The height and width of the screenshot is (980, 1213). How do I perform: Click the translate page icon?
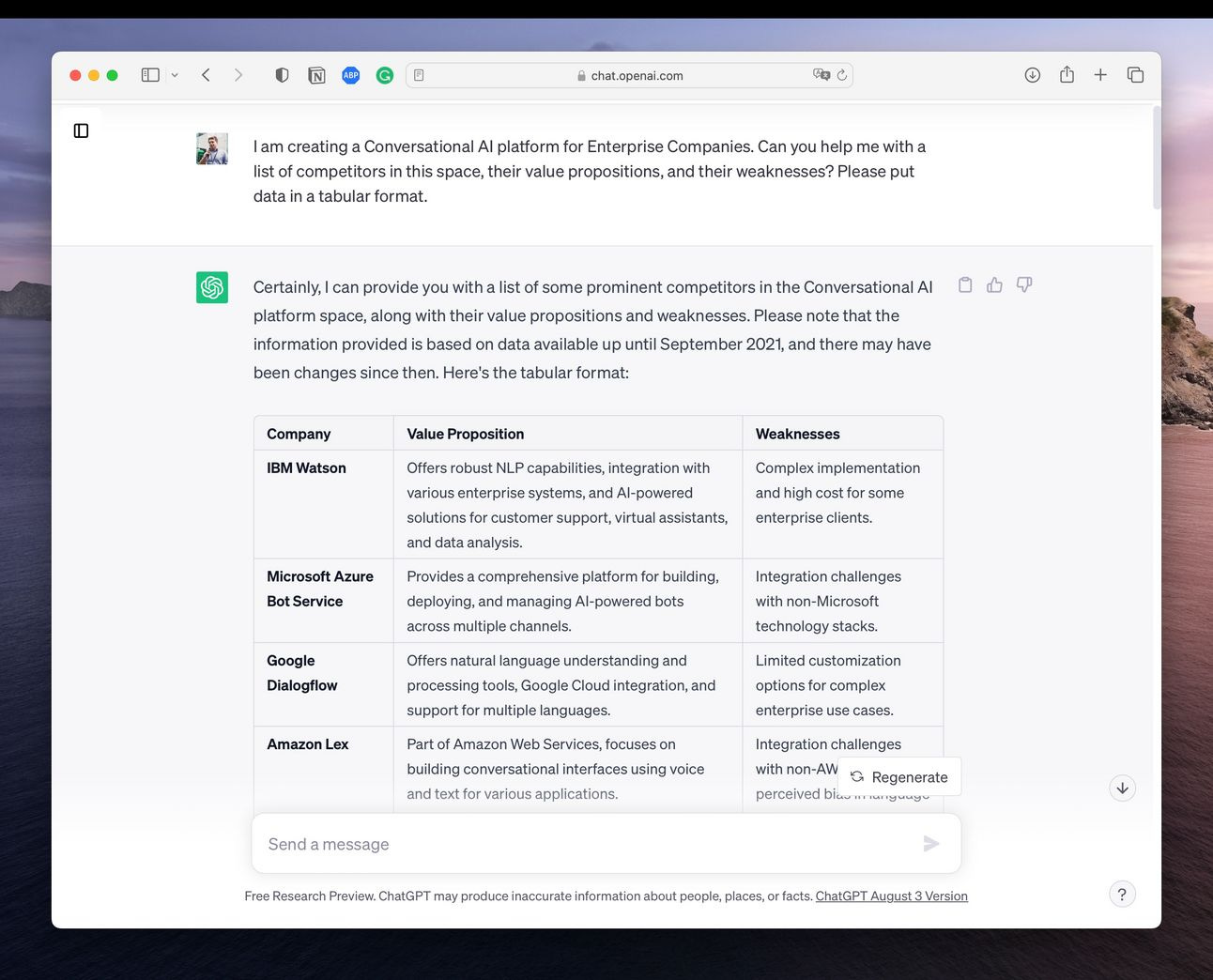click(821, 75)
